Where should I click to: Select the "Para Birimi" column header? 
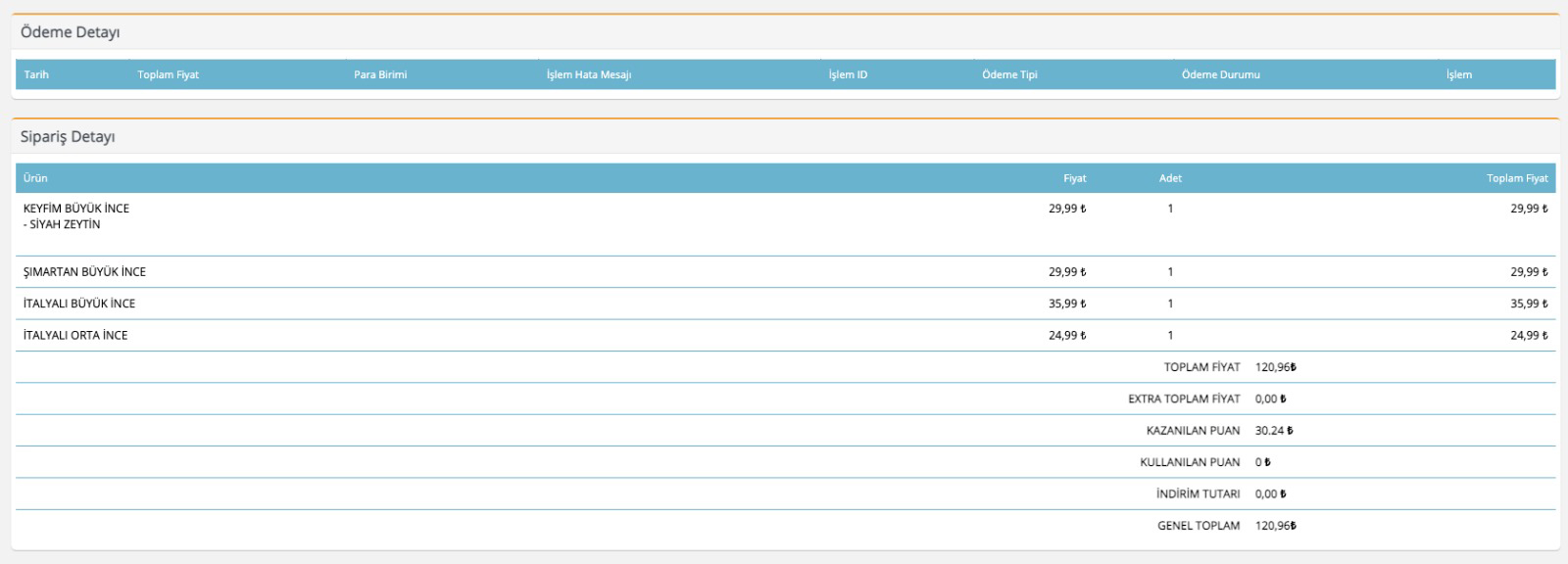[x=380, y=74]
